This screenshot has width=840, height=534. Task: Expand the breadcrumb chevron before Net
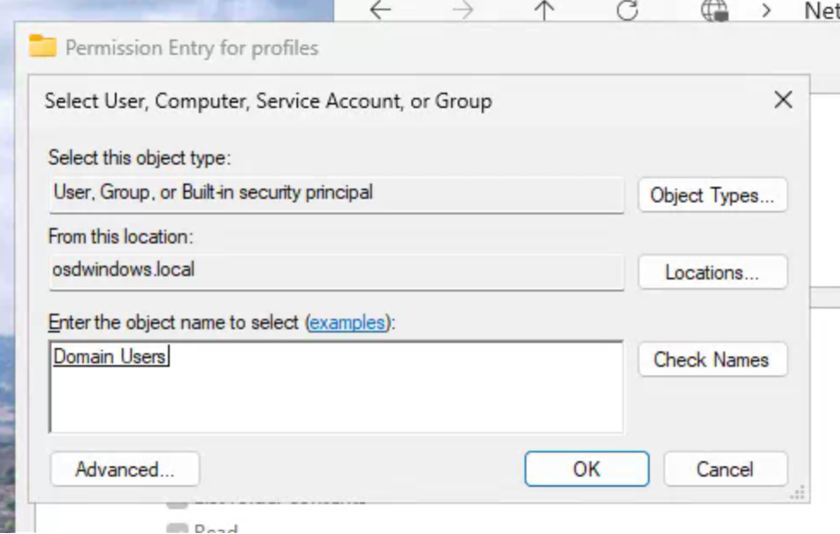coord(767,10)
